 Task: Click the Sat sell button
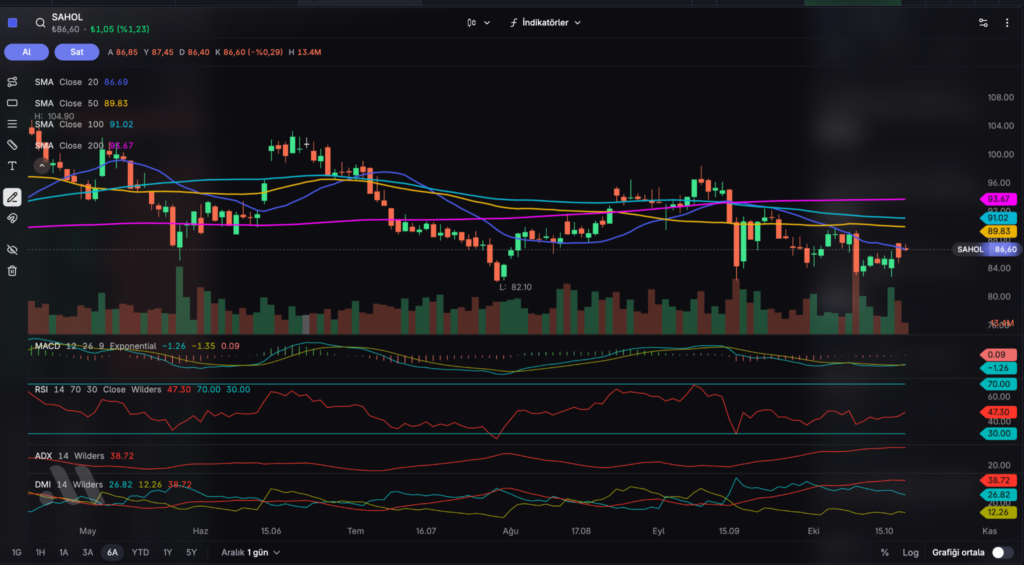tap(77, 52)
